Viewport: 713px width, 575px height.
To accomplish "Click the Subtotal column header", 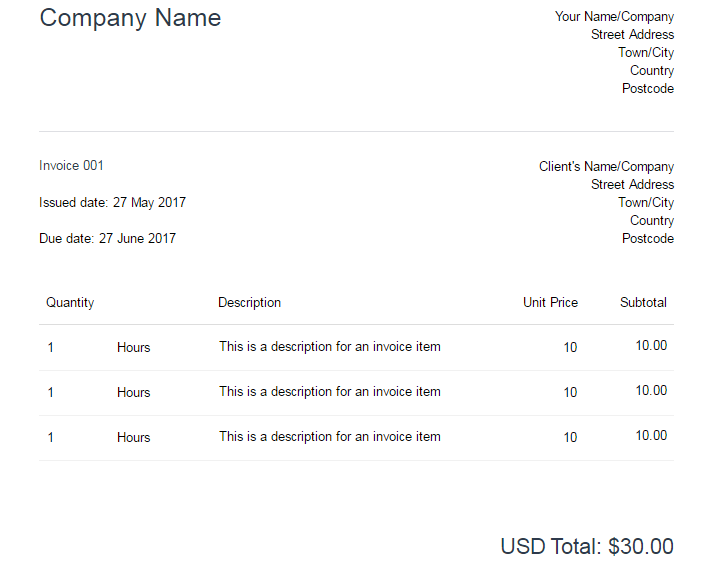I will point(643,302).
